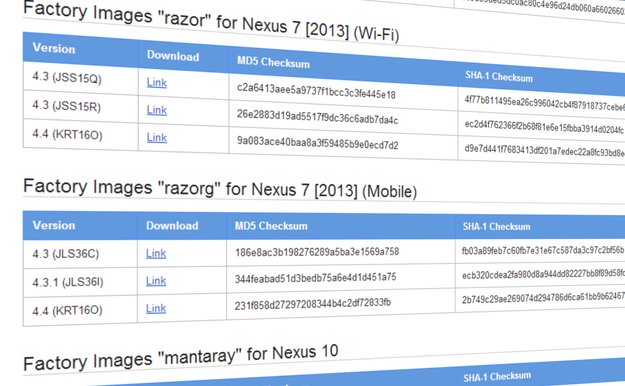Click SHA-1 checksum starting ec2d4f762366
Screen dimensions: 625x386
click(x=544, y=127)
